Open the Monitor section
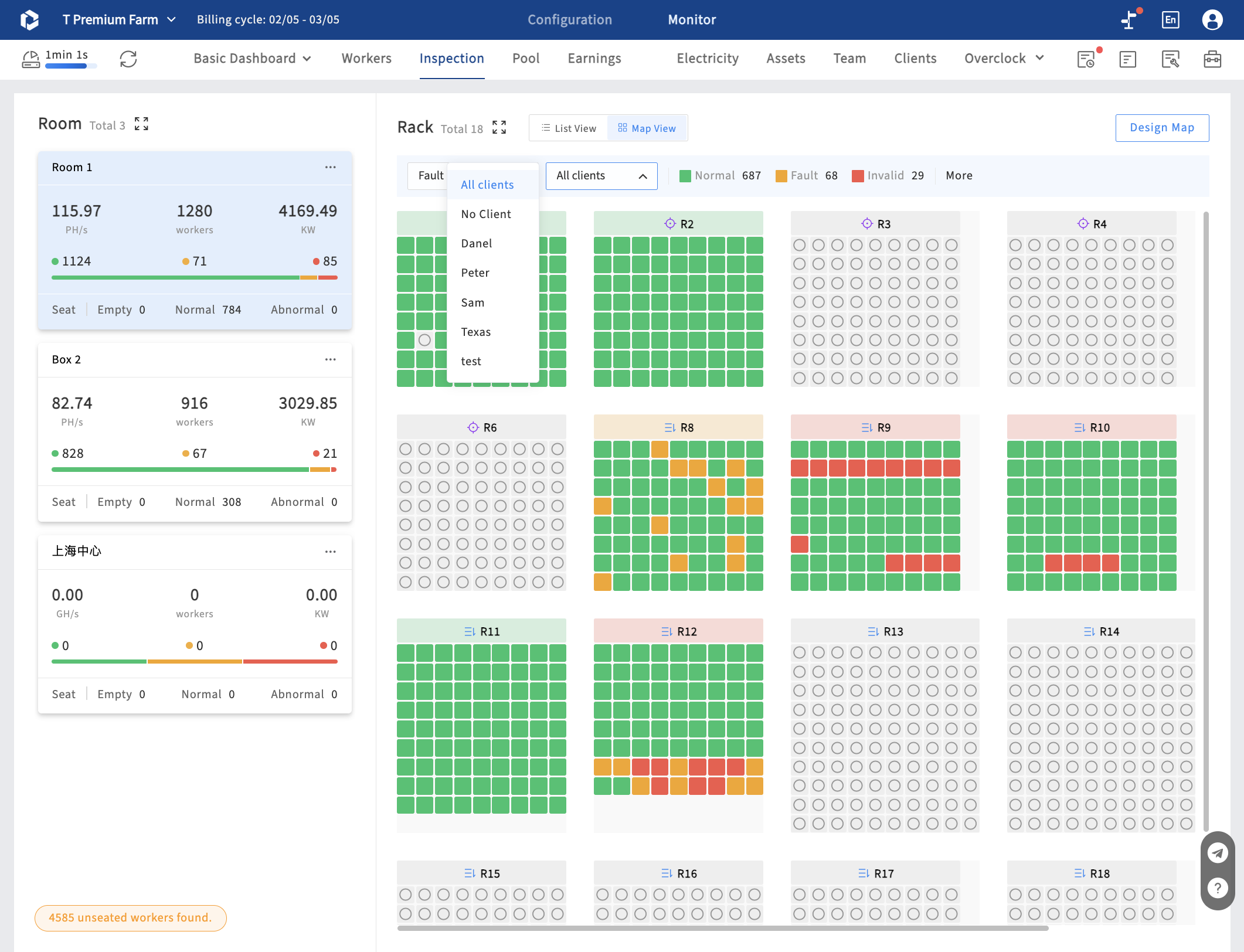This screenshot has width=1244, height=952. (692, 20)
